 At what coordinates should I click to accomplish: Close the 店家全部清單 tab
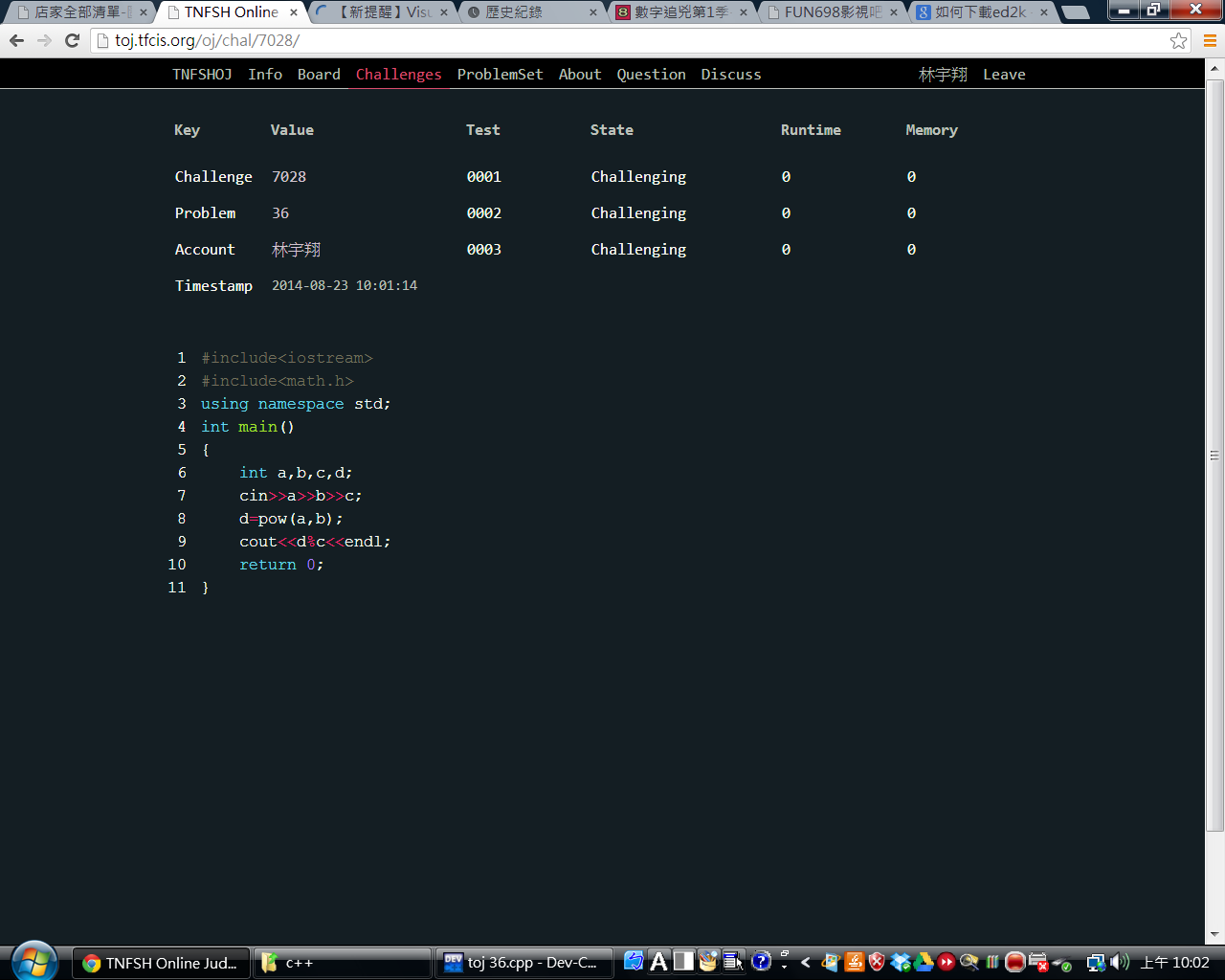(x=144, y=12)
